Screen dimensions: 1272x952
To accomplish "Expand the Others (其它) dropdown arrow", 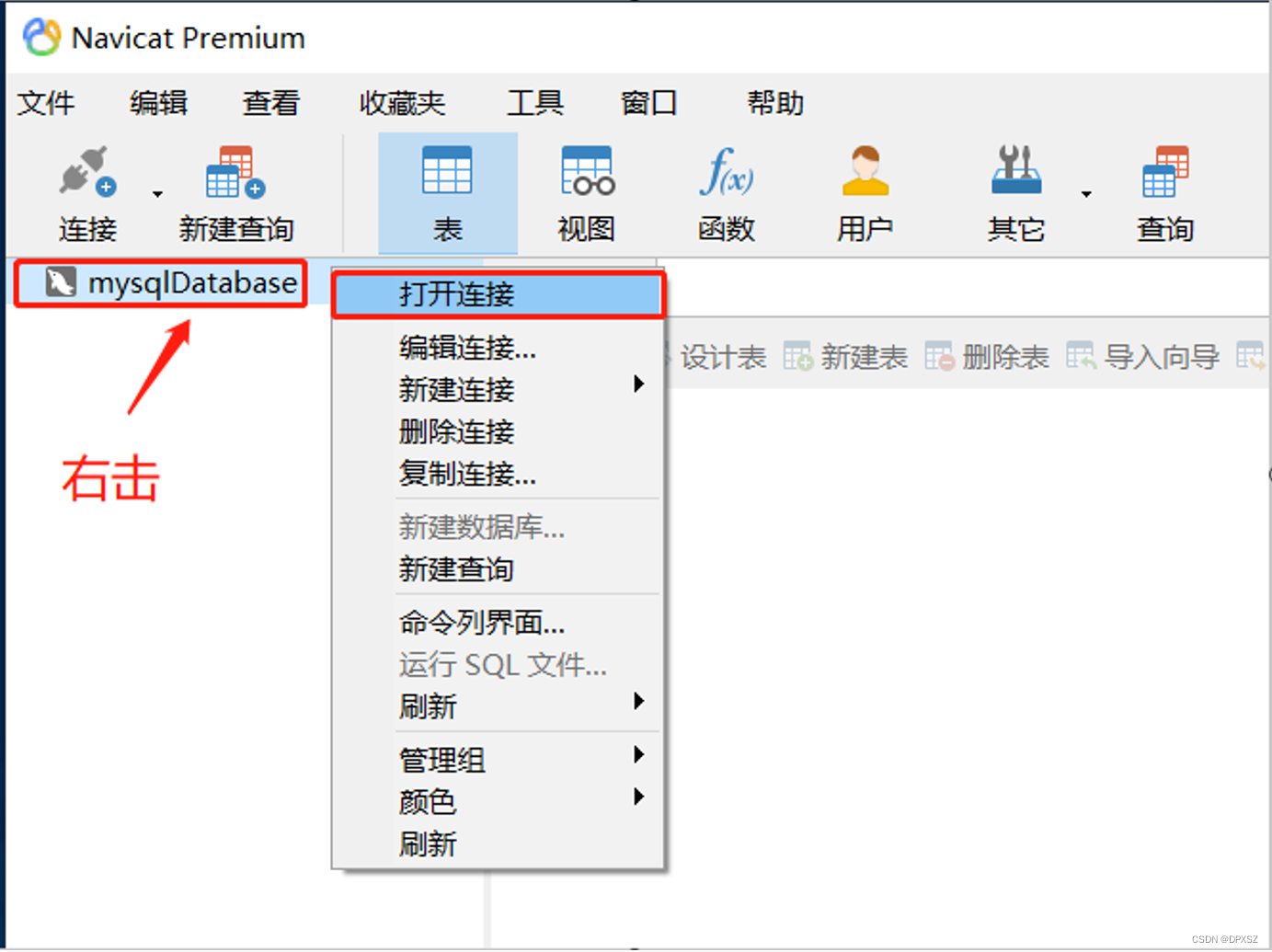I will coord(1086,194).
